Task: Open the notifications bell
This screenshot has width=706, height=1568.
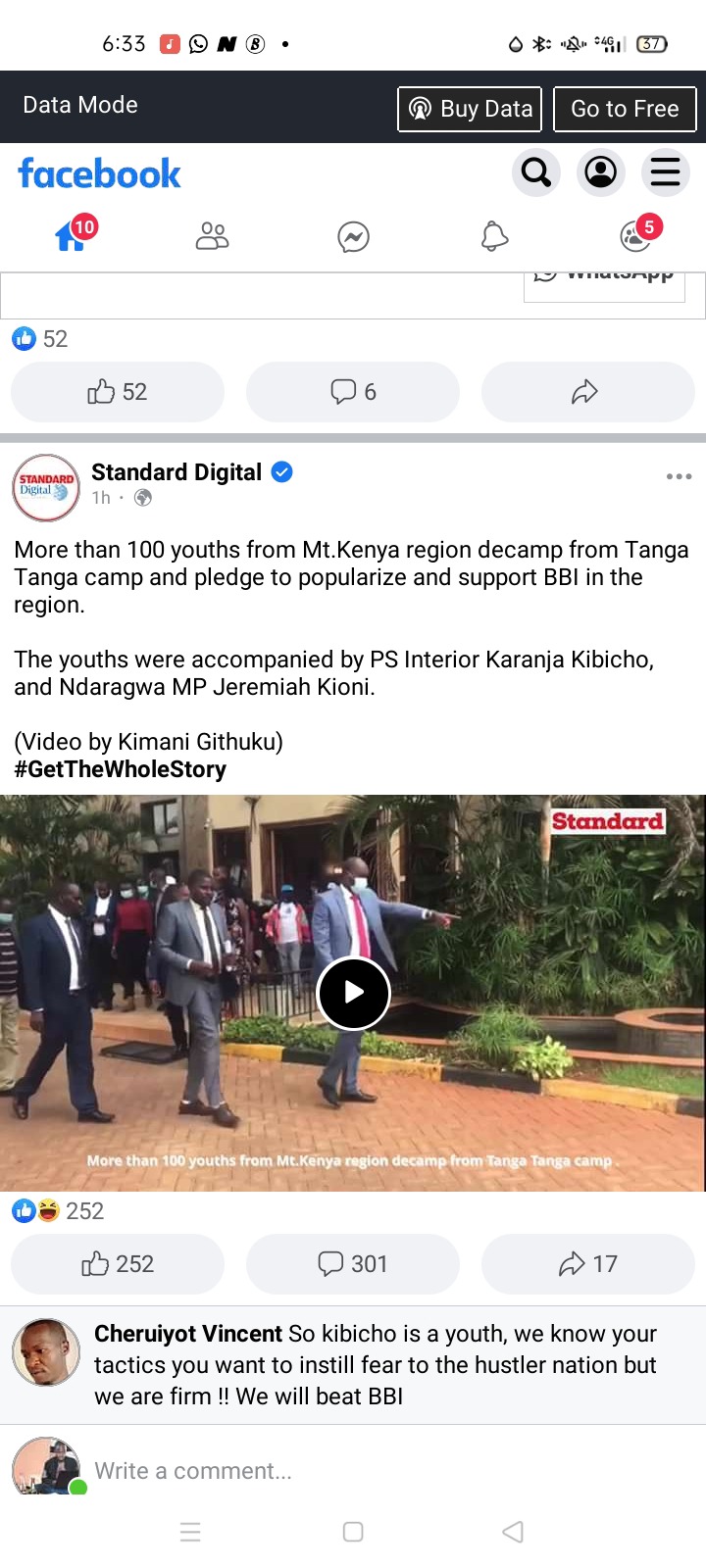Action: [x=494, y=236]
